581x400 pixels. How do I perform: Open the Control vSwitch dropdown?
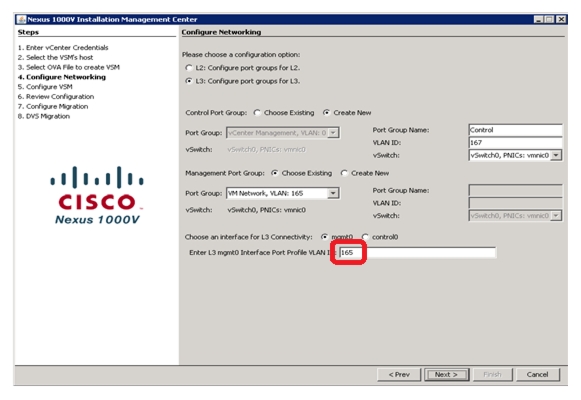pyautogui.click(x=556, y=155)
